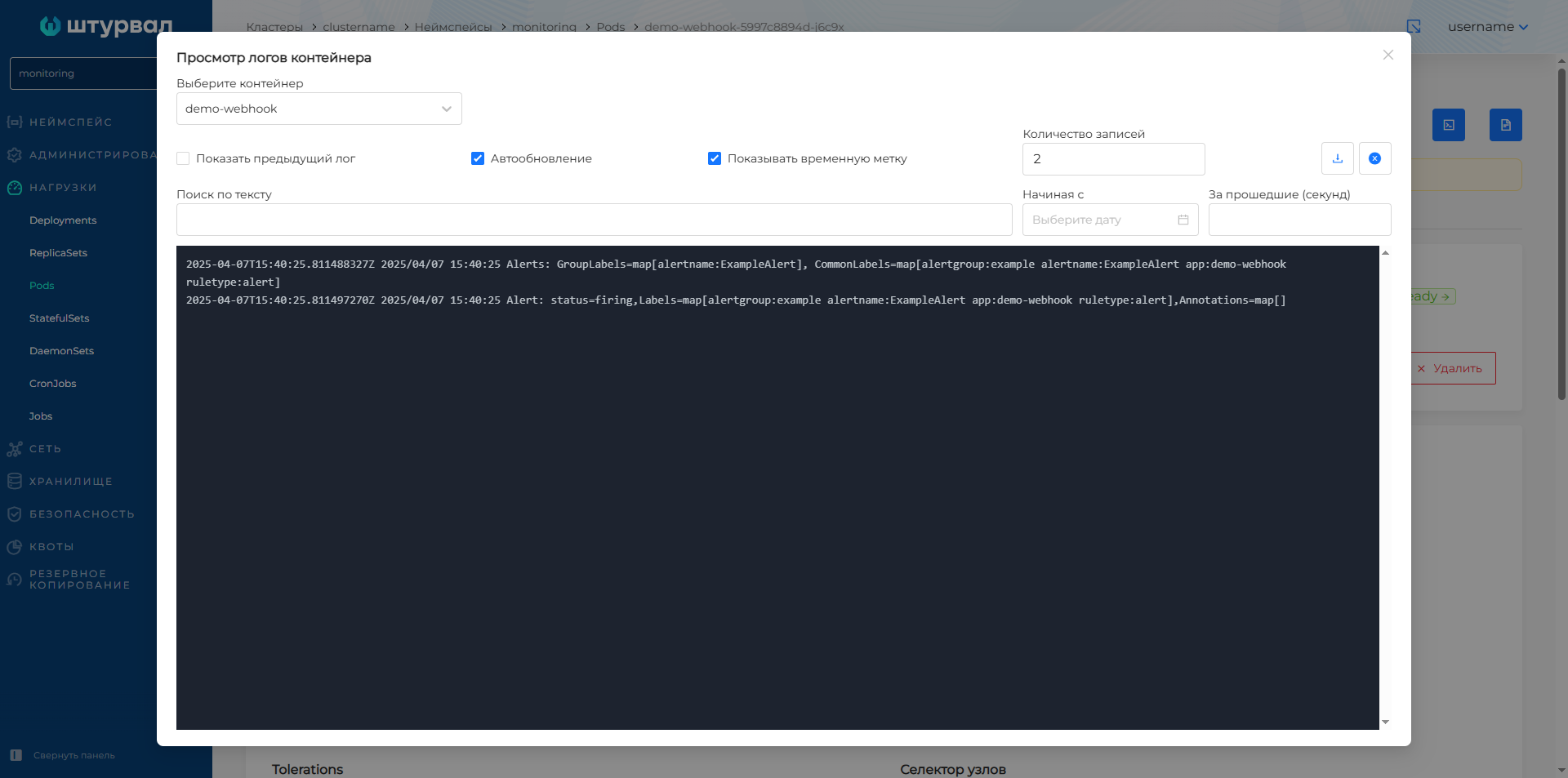Expand the username account menu

point(1487,27)
